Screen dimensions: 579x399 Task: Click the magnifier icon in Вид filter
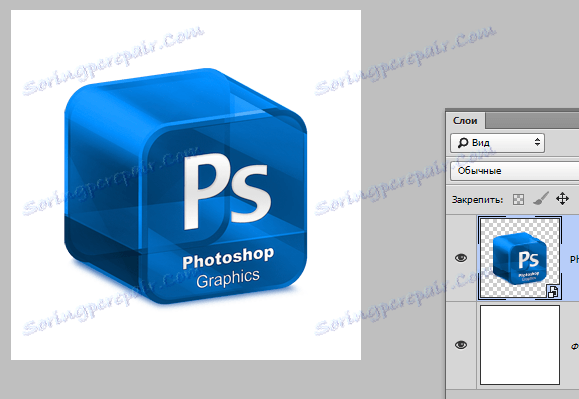462,143
